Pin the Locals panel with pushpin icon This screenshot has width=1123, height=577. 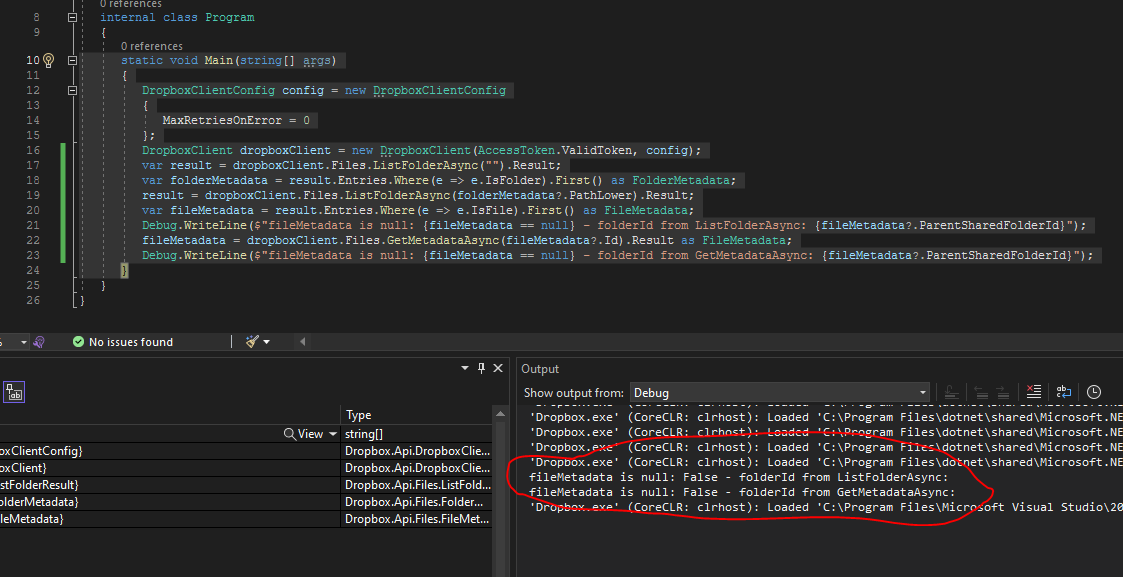point(481,369)
